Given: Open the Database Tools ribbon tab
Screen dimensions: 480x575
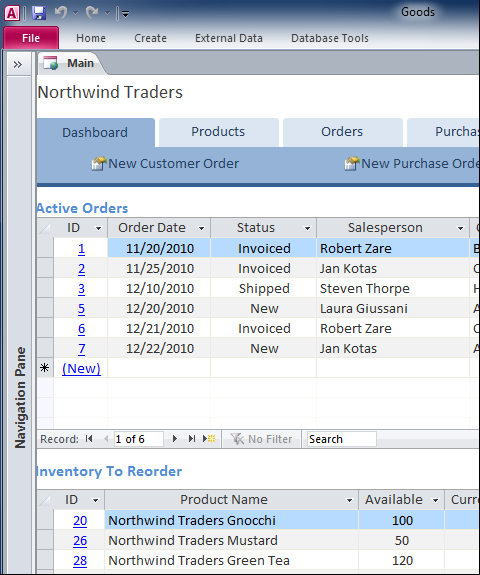Looking at the screenshot, I should [330, 38].
